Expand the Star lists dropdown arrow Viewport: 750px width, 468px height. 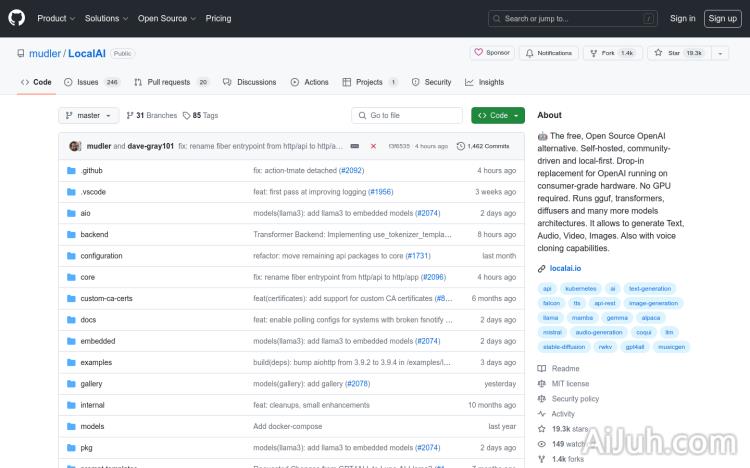tap(722, 53)
